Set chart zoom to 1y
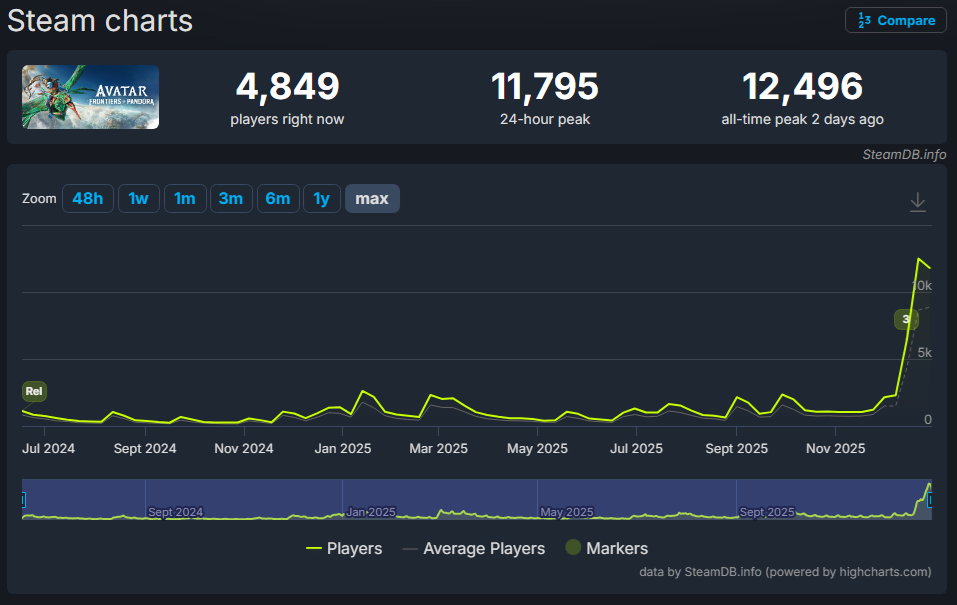 (x=322, y=198)
